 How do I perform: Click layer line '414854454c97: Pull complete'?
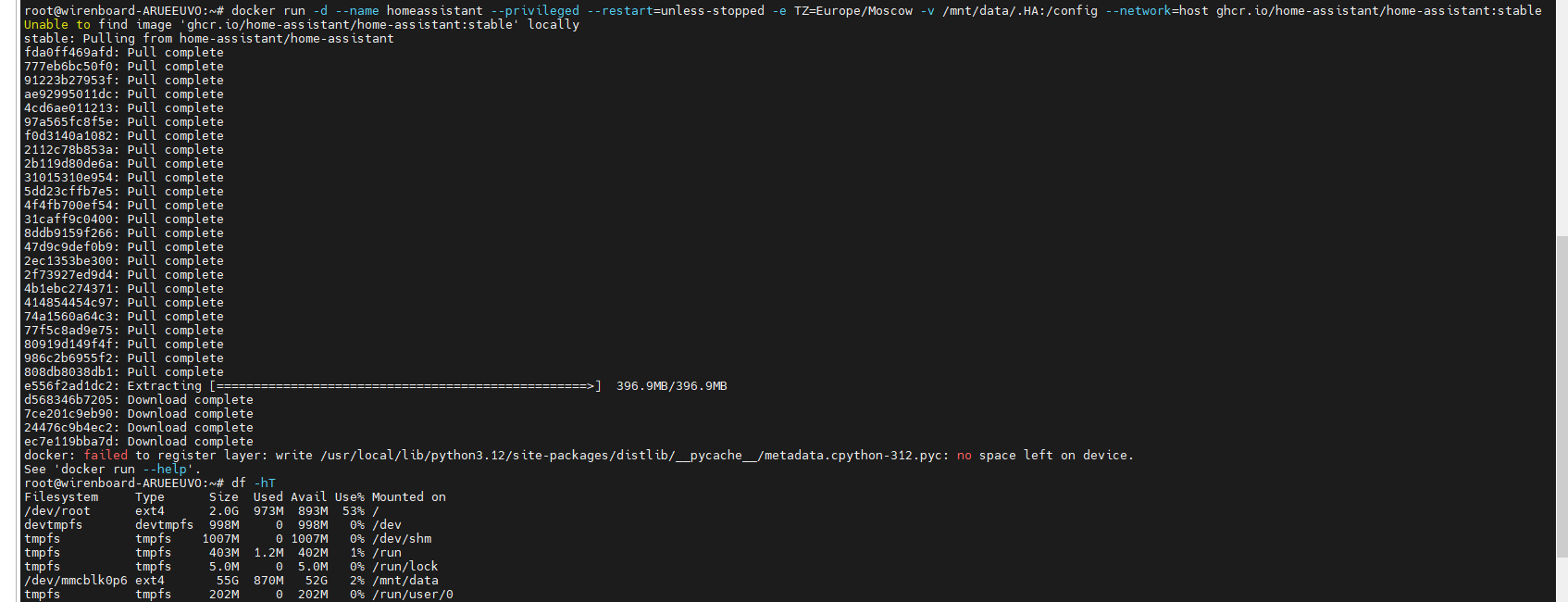124,303
